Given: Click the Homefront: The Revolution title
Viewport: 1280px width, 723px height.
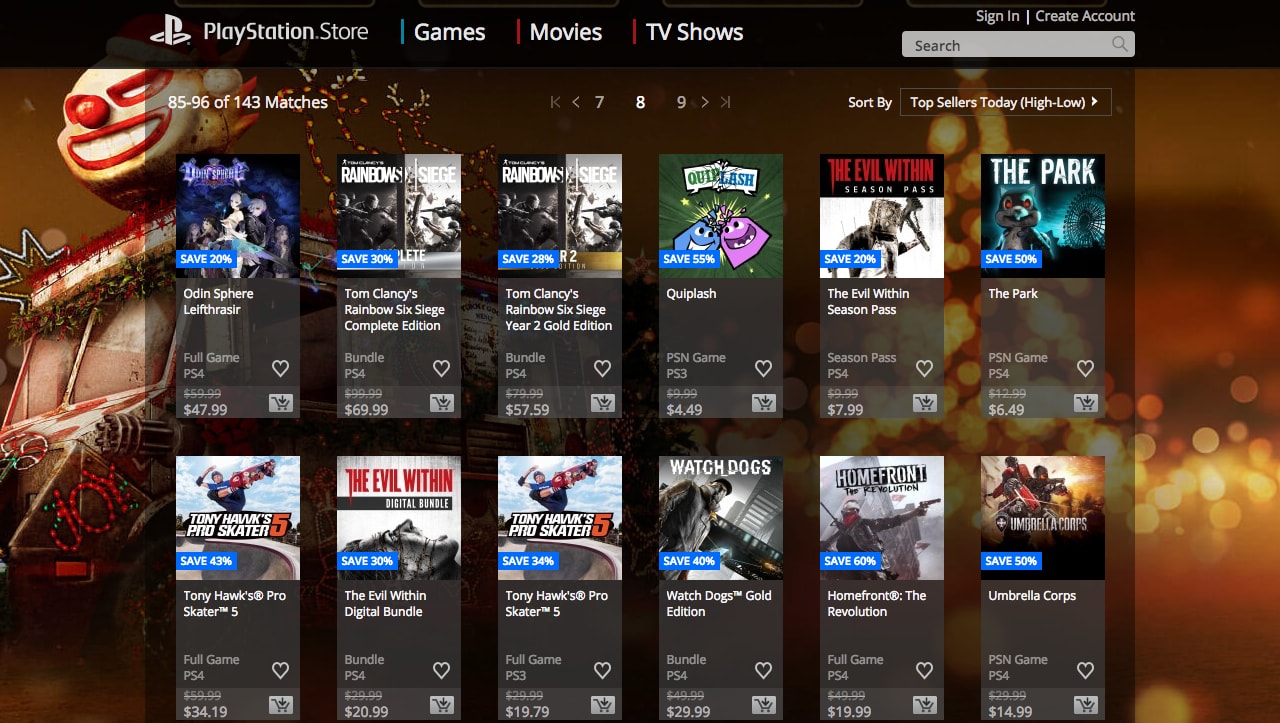Looking at the screenshot, I should tap(877, 604).
